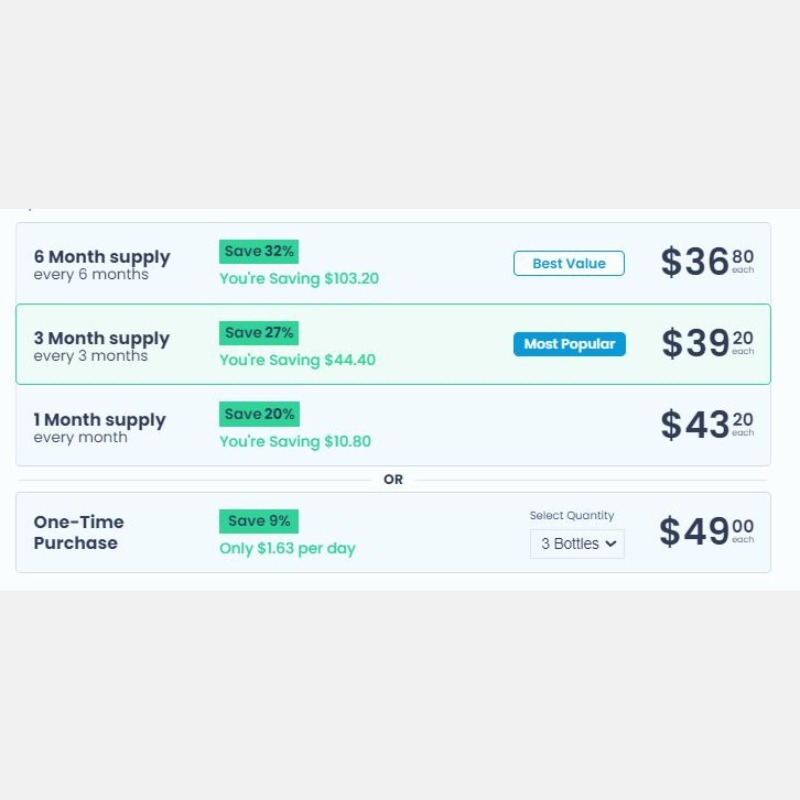Select the 3 Month supply plan
800x800 pixels.
coord(393,344)
